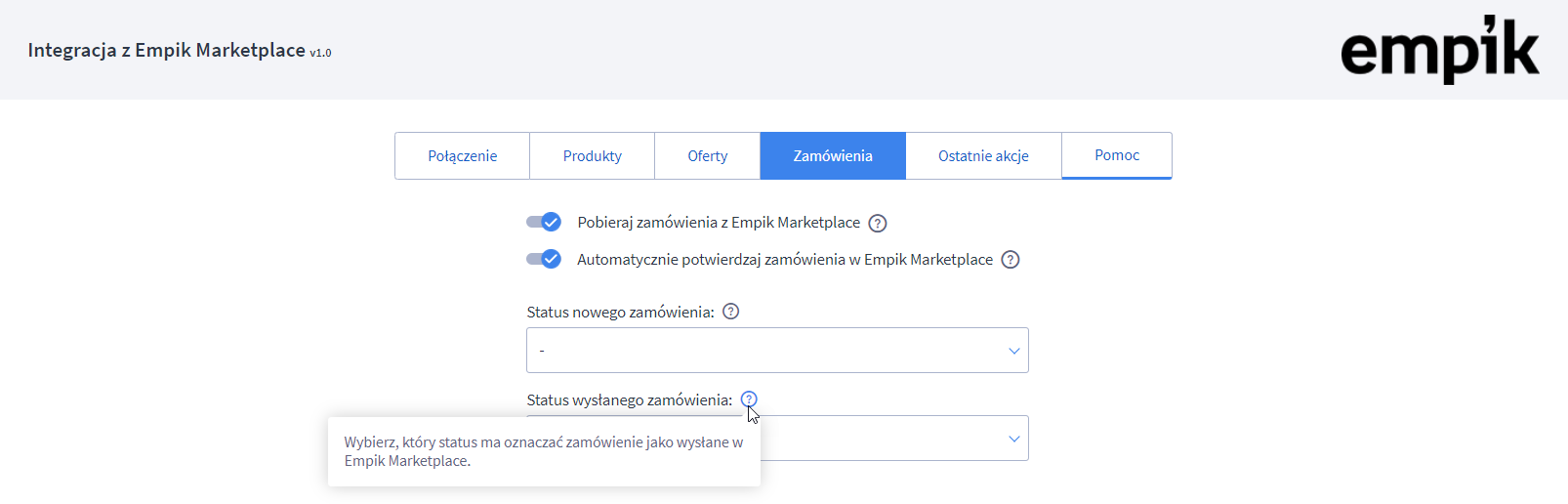Open the Status nowego zamówienia dropdown

tap(777, 350)
